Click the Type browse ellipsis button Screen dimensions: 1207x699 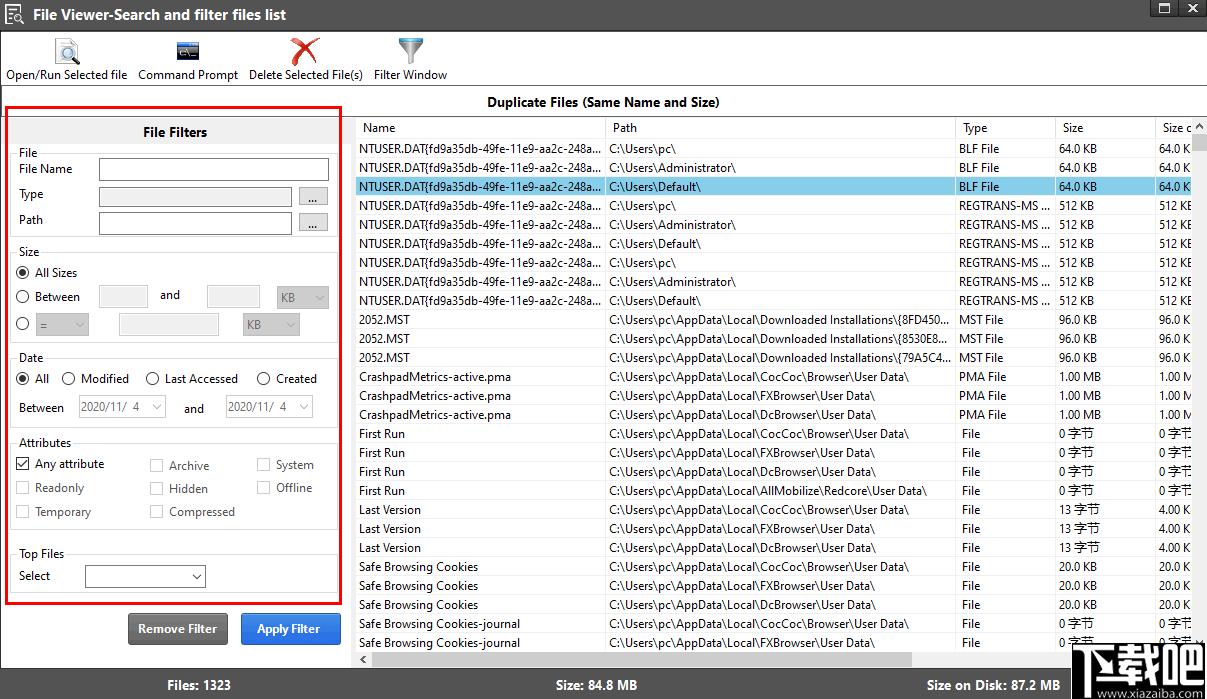point(313,197)
